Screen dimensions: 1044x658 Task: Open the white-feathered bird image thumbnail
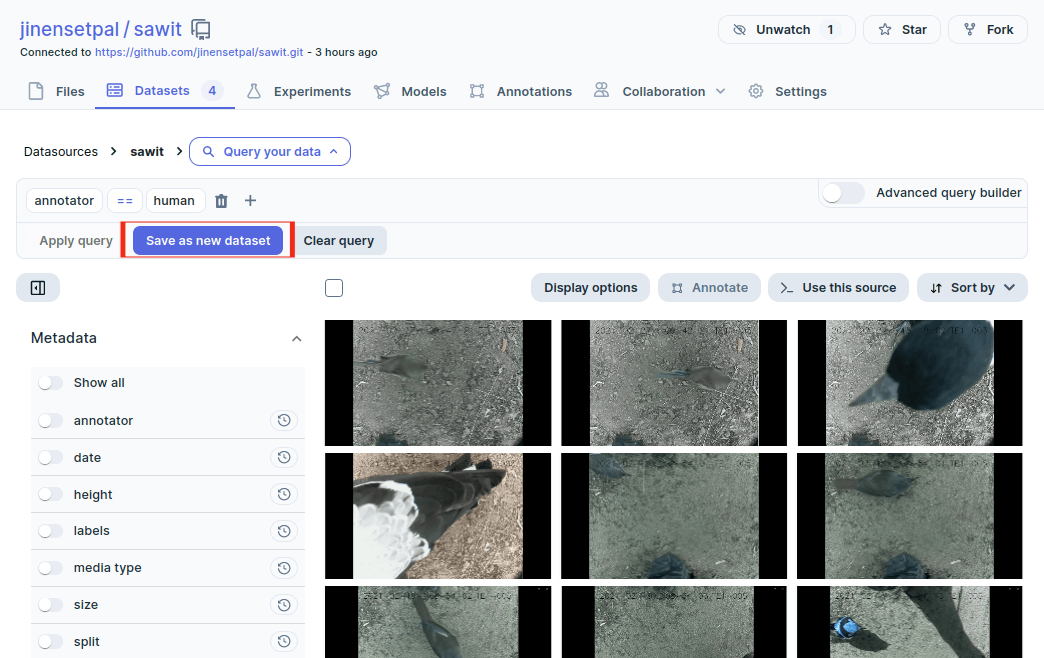coord(437,516)
